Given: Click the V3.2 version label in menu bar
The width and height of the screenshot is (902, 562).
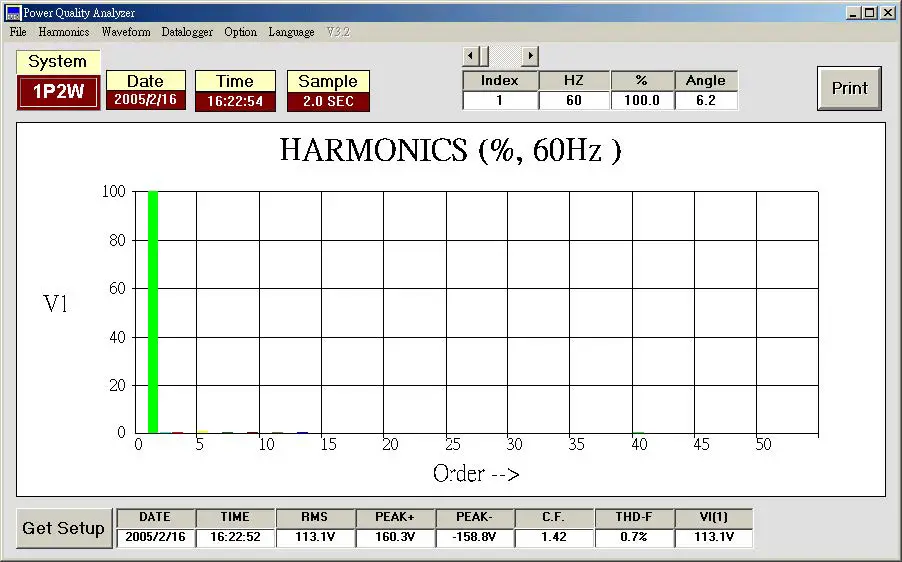Looking at the screenshot, I should 338,32.
